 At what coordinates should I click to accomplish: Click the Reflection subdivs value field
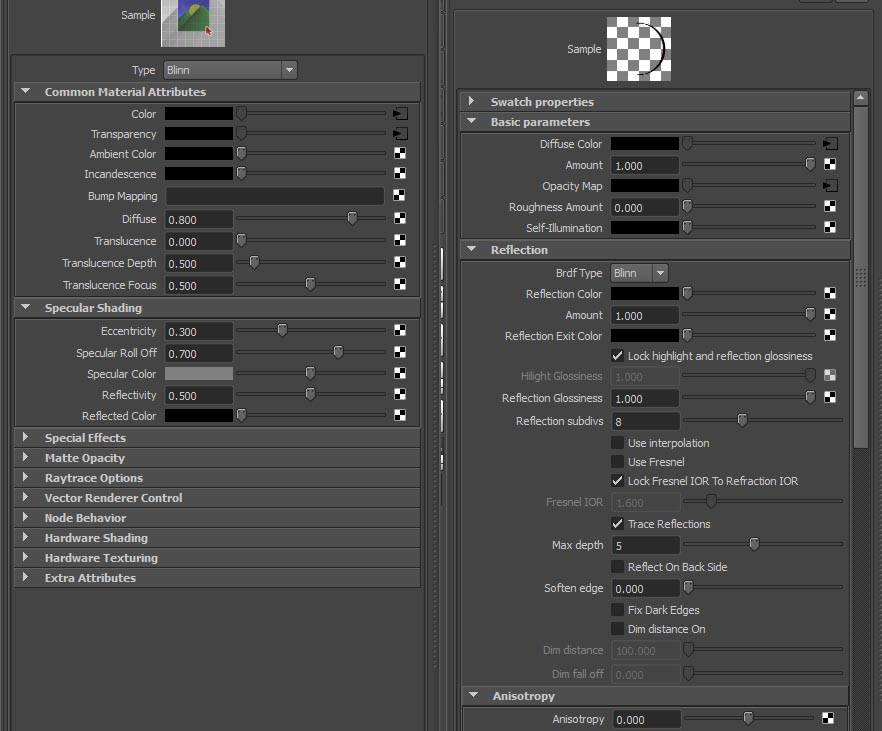point(645,421)
